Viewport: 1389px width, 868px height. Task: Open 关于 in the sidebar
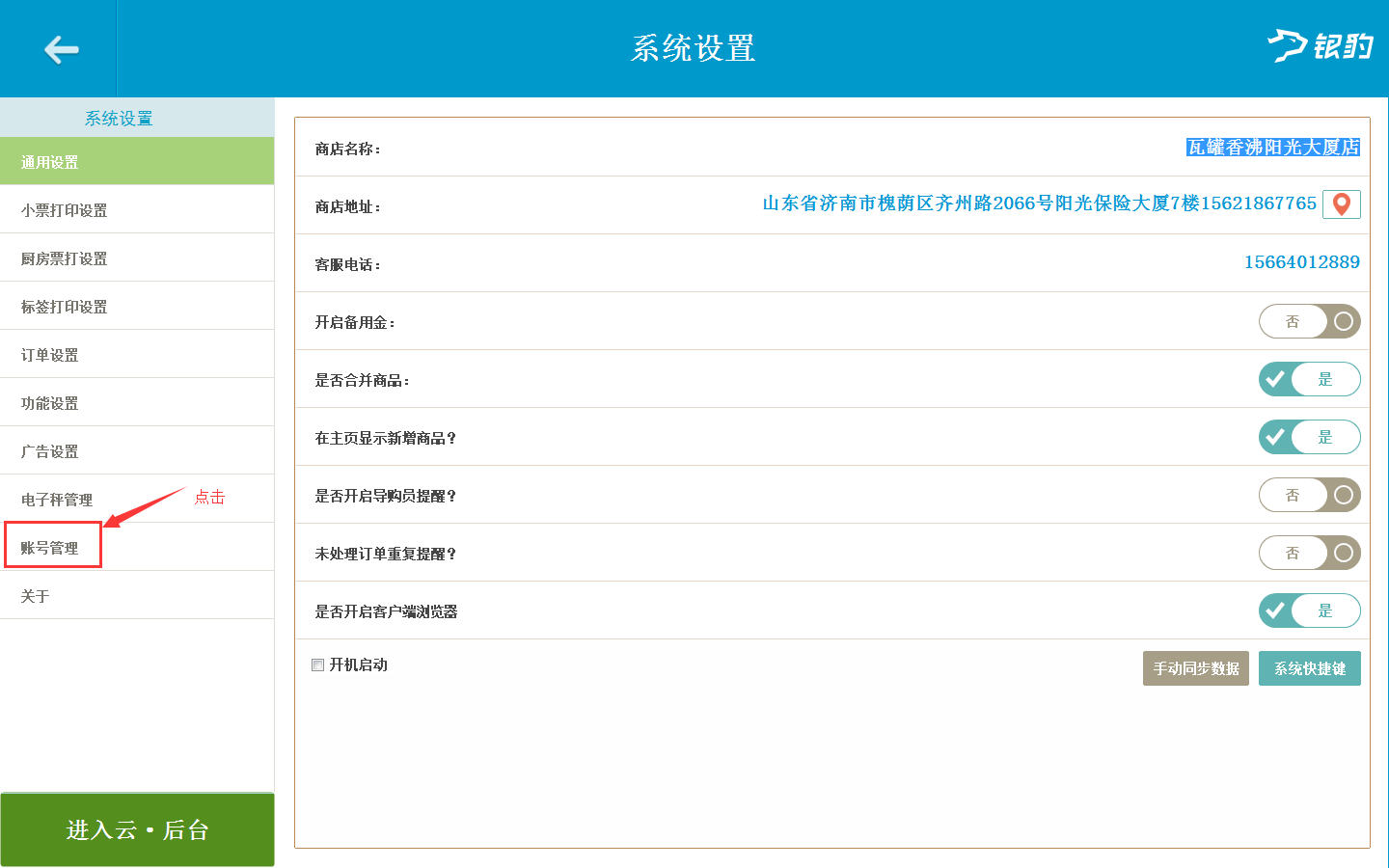click(x=137, y=595)
